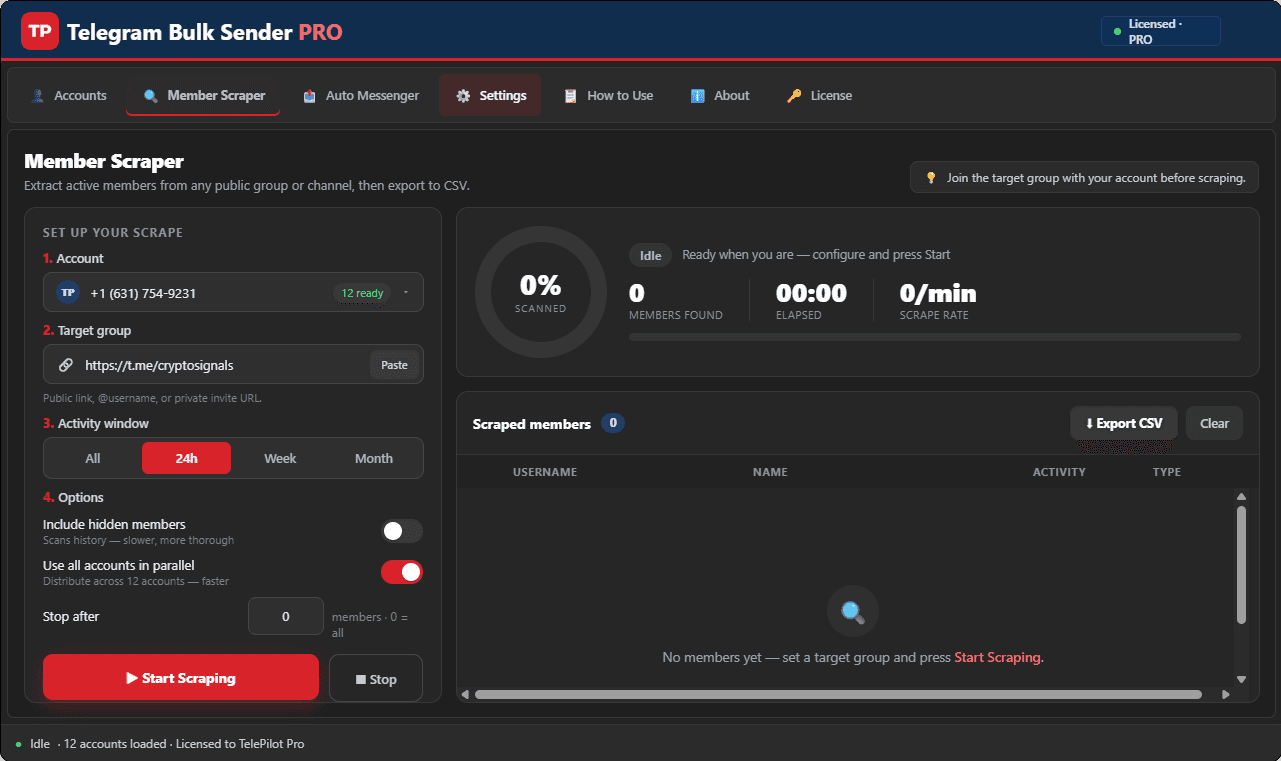Click the right arrow of the horizontal scrollbar
The width and height of the screenshot is (1281, 761).
coord(1226,694)
